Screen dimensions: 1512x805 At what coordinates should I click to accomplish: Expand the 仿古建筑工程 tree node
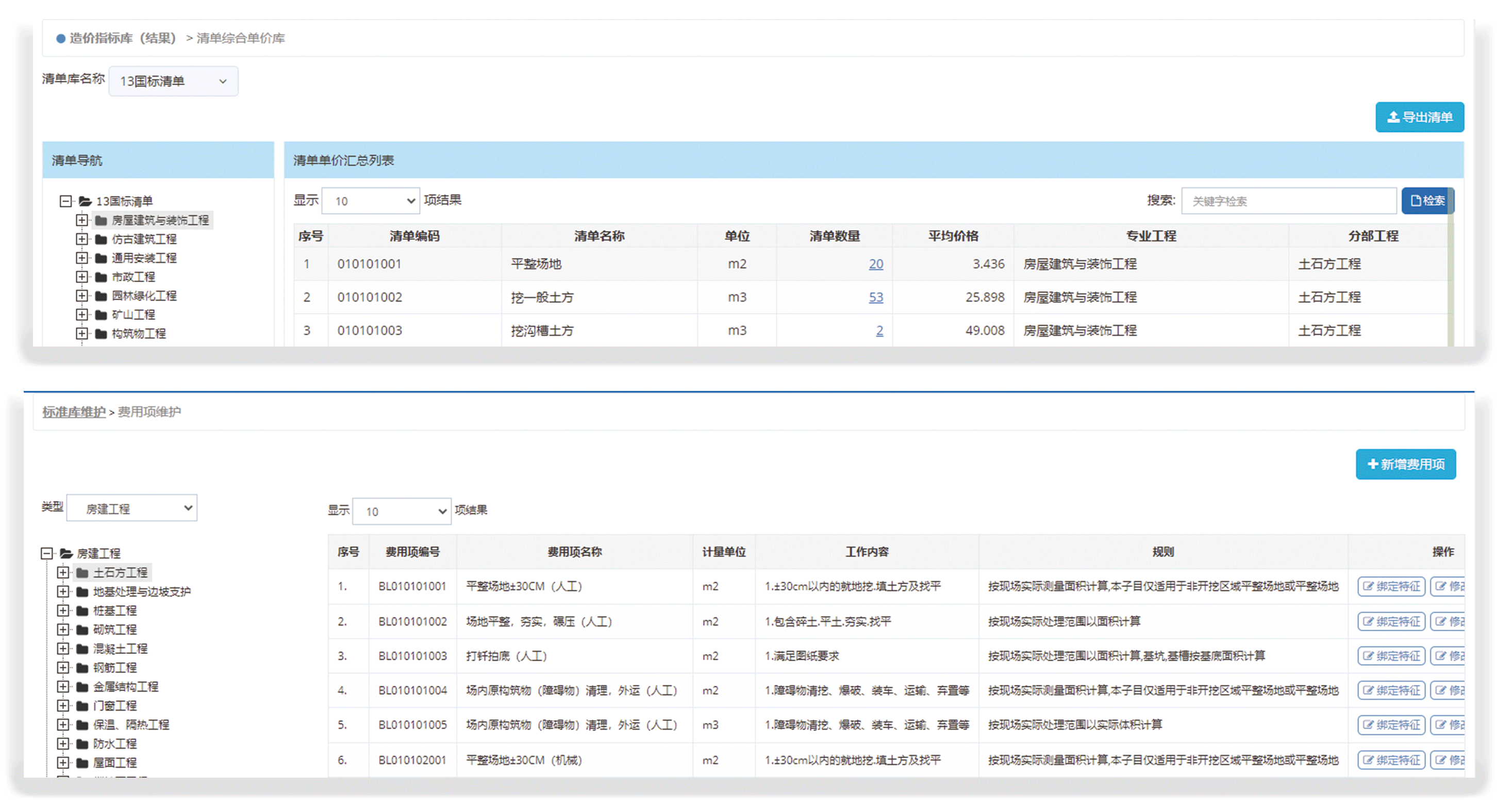click(81, 239)
